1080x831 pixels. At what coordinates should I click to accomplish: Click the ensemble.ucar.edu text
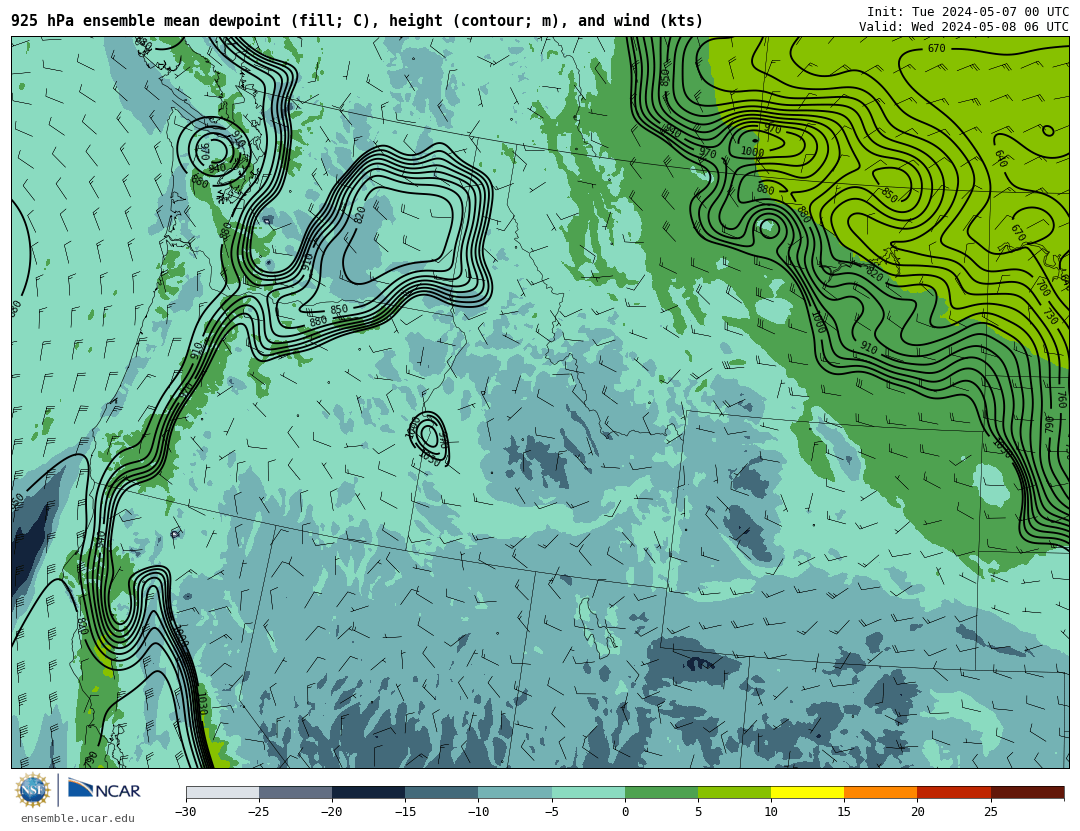pyautogui.click(x=78, y=819)
